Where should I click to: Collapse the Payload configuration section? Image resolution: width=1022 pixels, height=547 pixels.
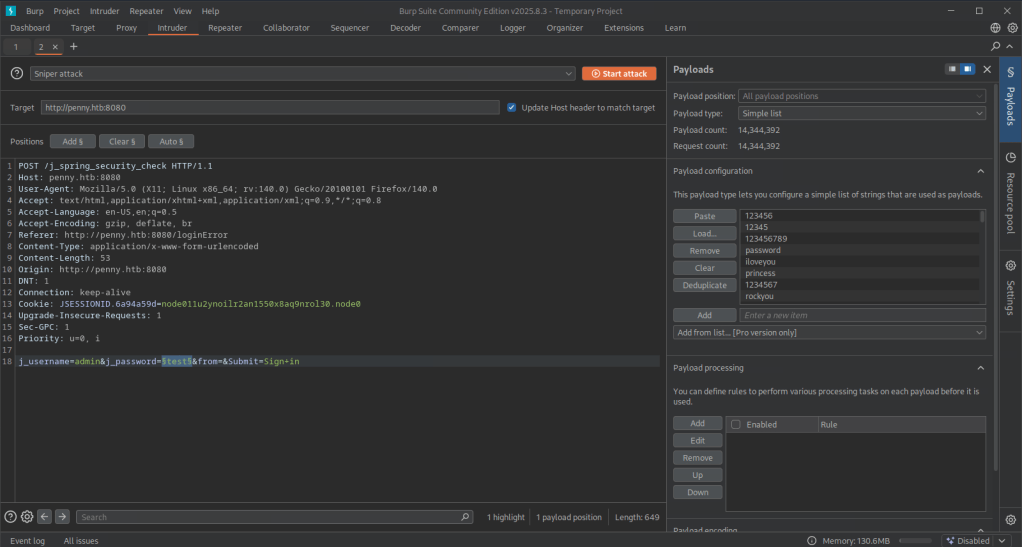(980, 171)
